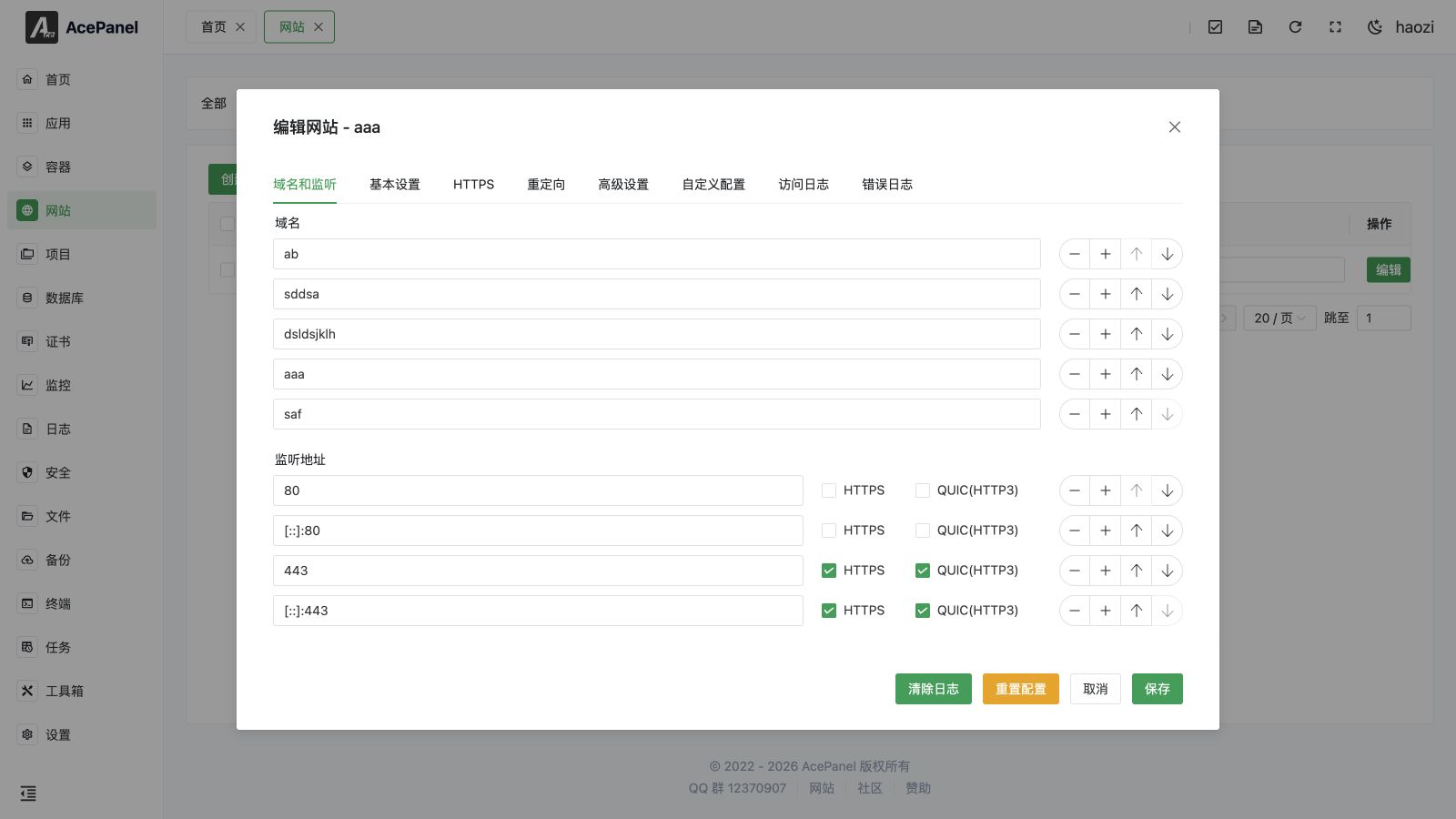Move the 'ab' domain down

tap(1168, 254)
